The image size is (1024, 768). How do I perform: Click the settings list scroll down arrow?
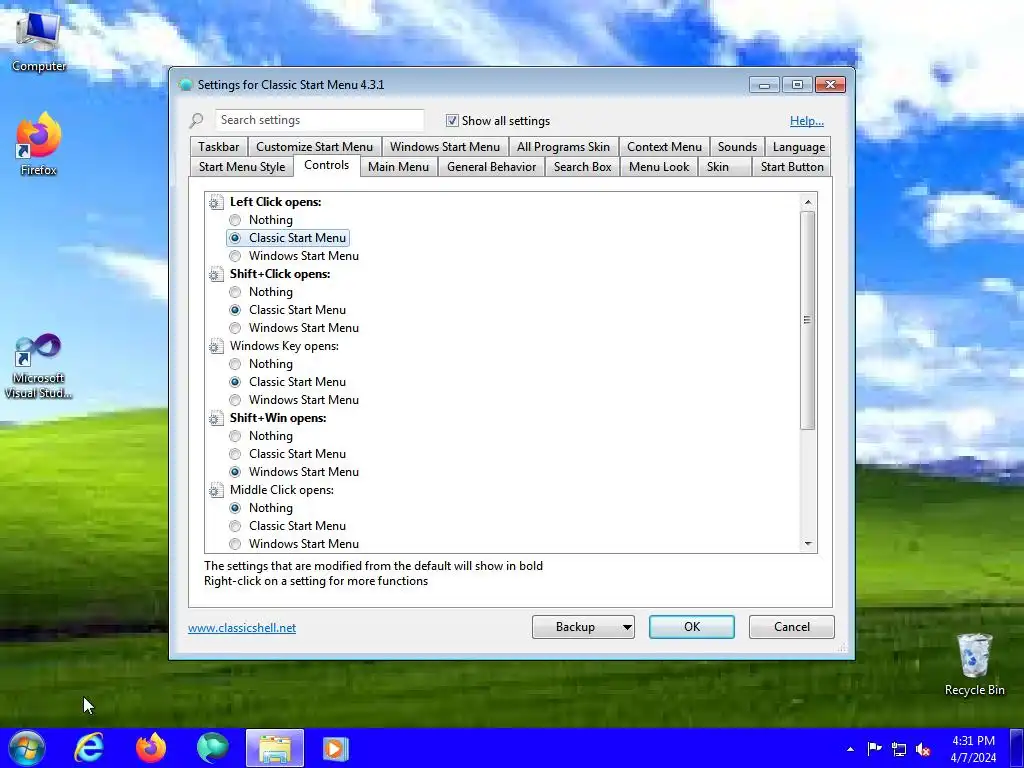point(808,544)
